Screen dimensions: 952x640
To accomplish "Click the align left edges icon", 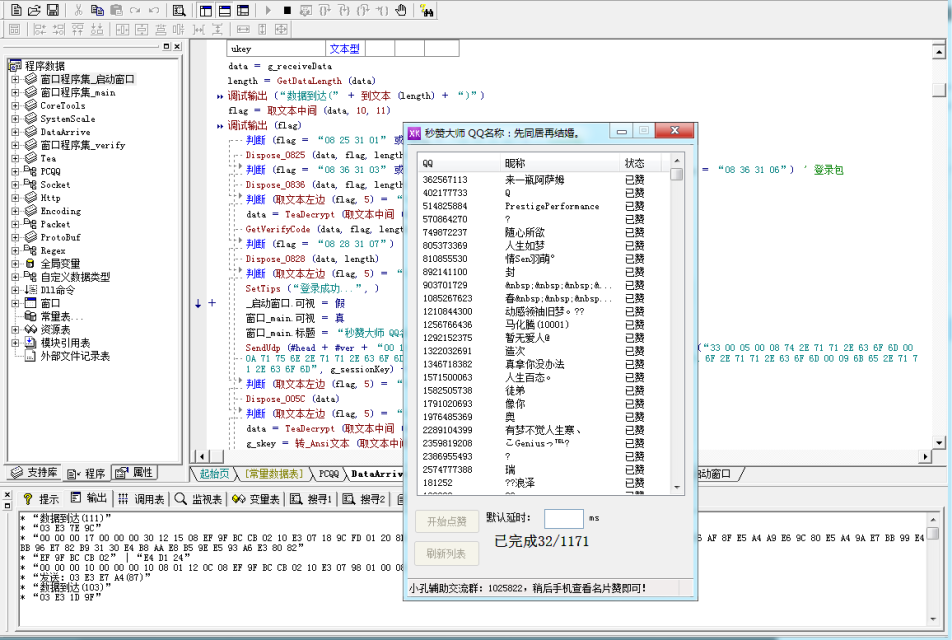I will tap(39, 29).
